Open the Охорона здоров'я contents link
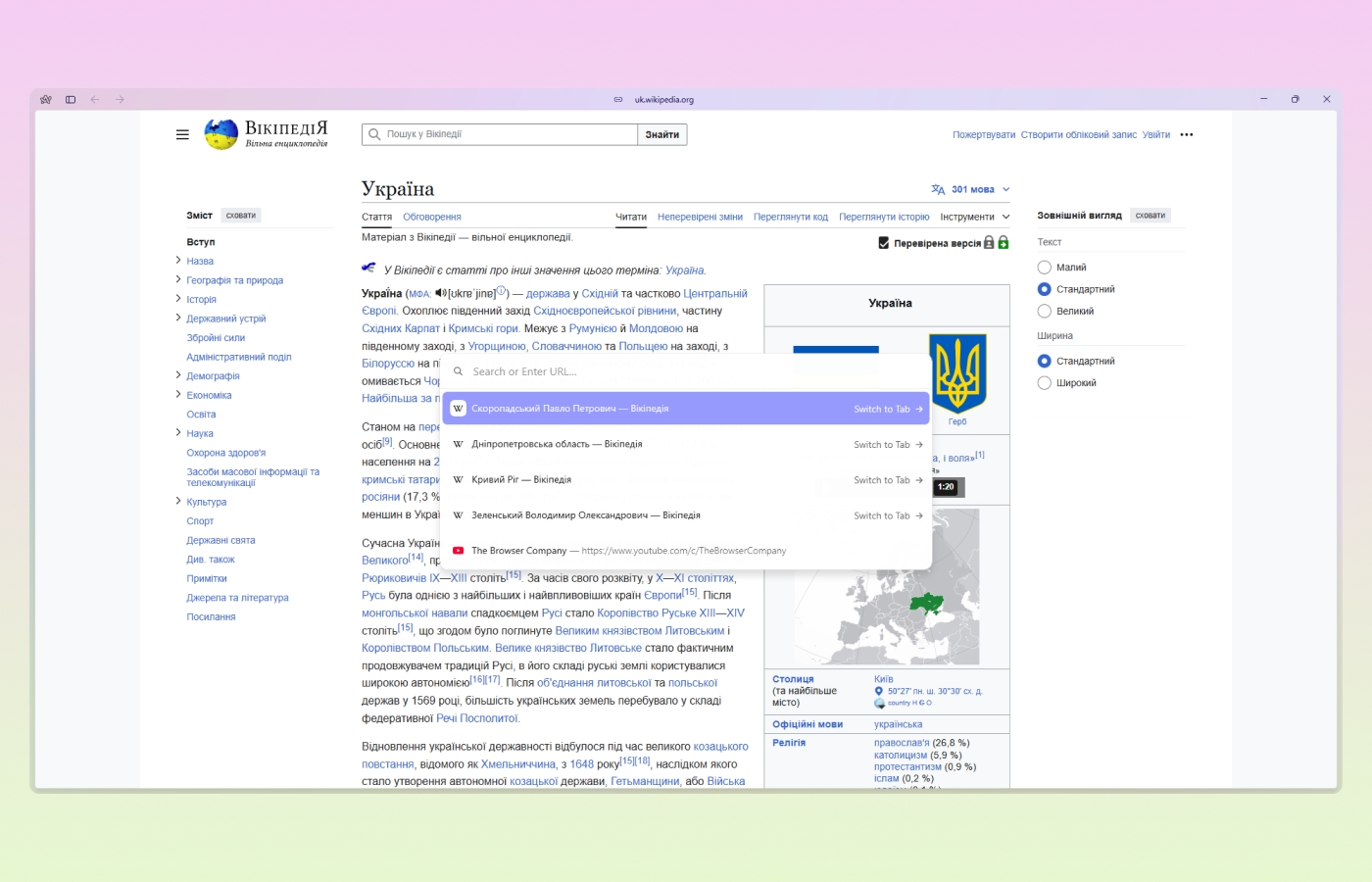1372x882 pixels. [226, 453]
